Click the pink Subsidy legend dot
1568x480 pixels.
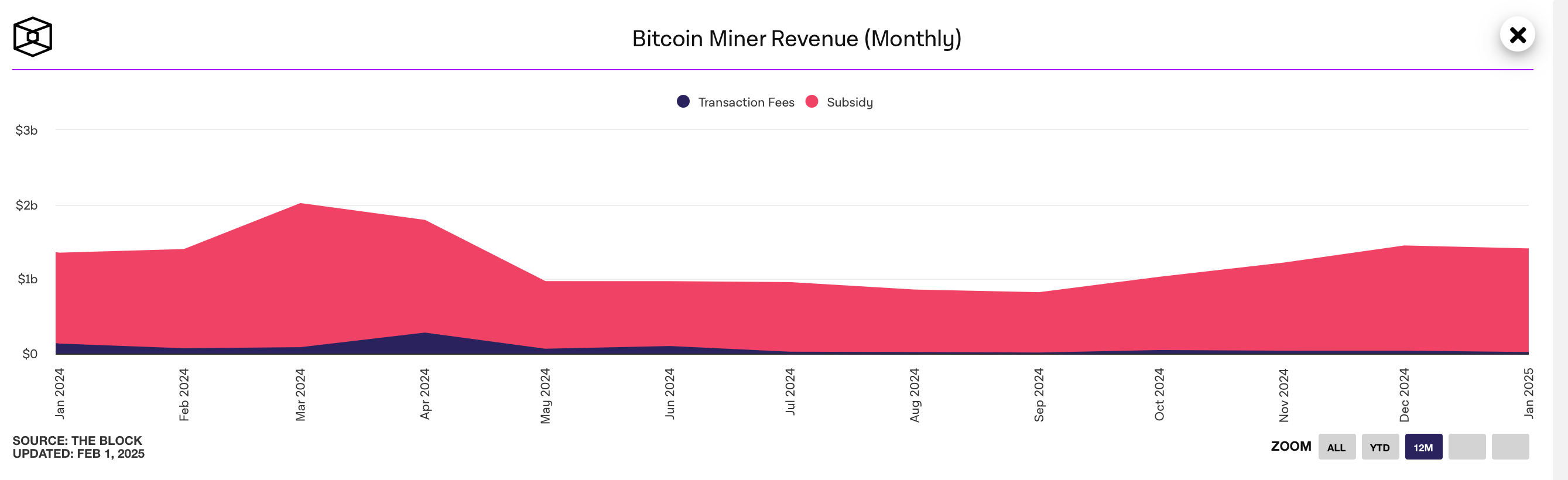point(811,102)
